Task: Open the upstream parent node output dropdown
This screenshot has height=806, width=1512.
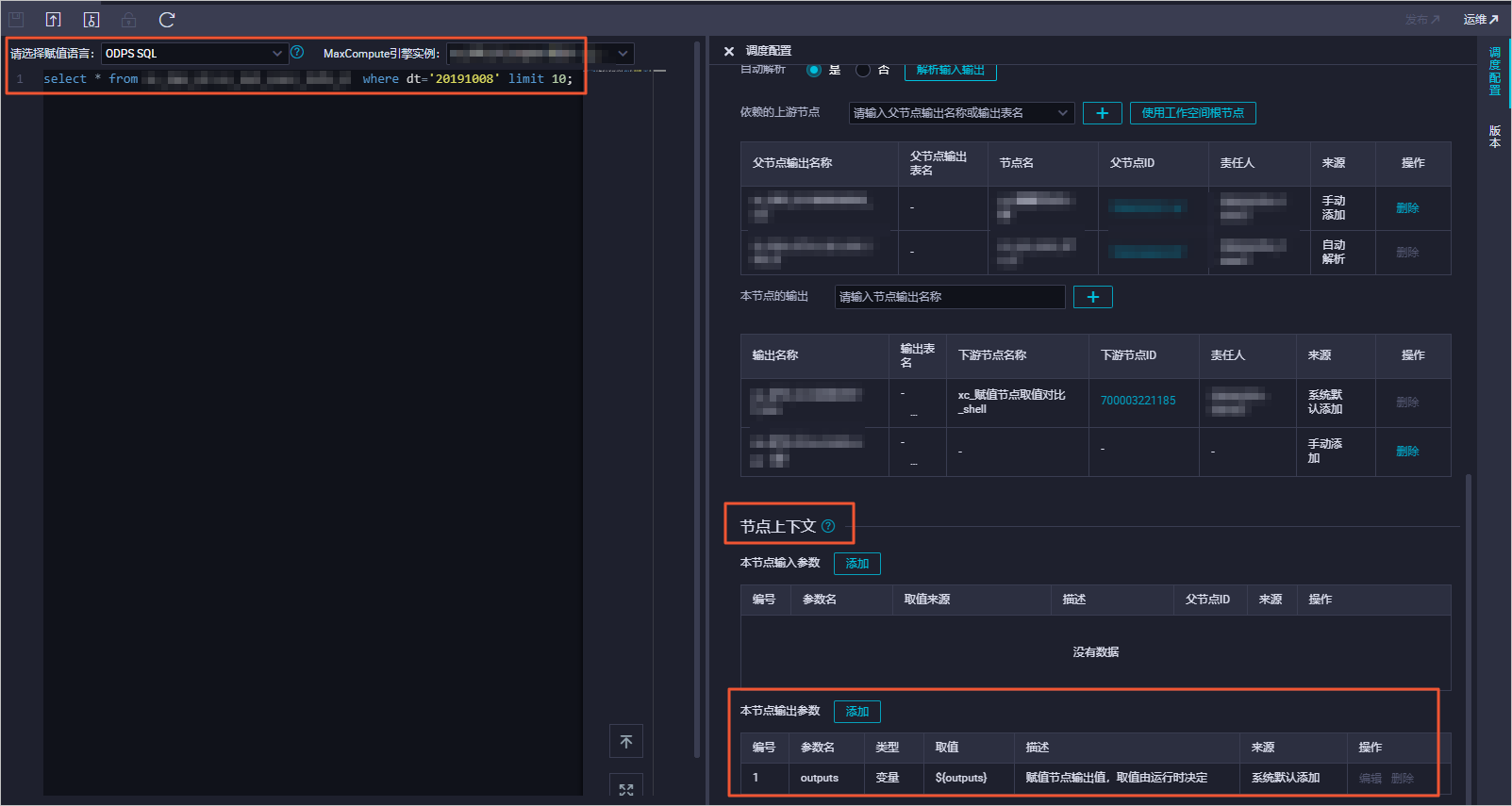Action: pyautogui.click(x=961, y=113)
